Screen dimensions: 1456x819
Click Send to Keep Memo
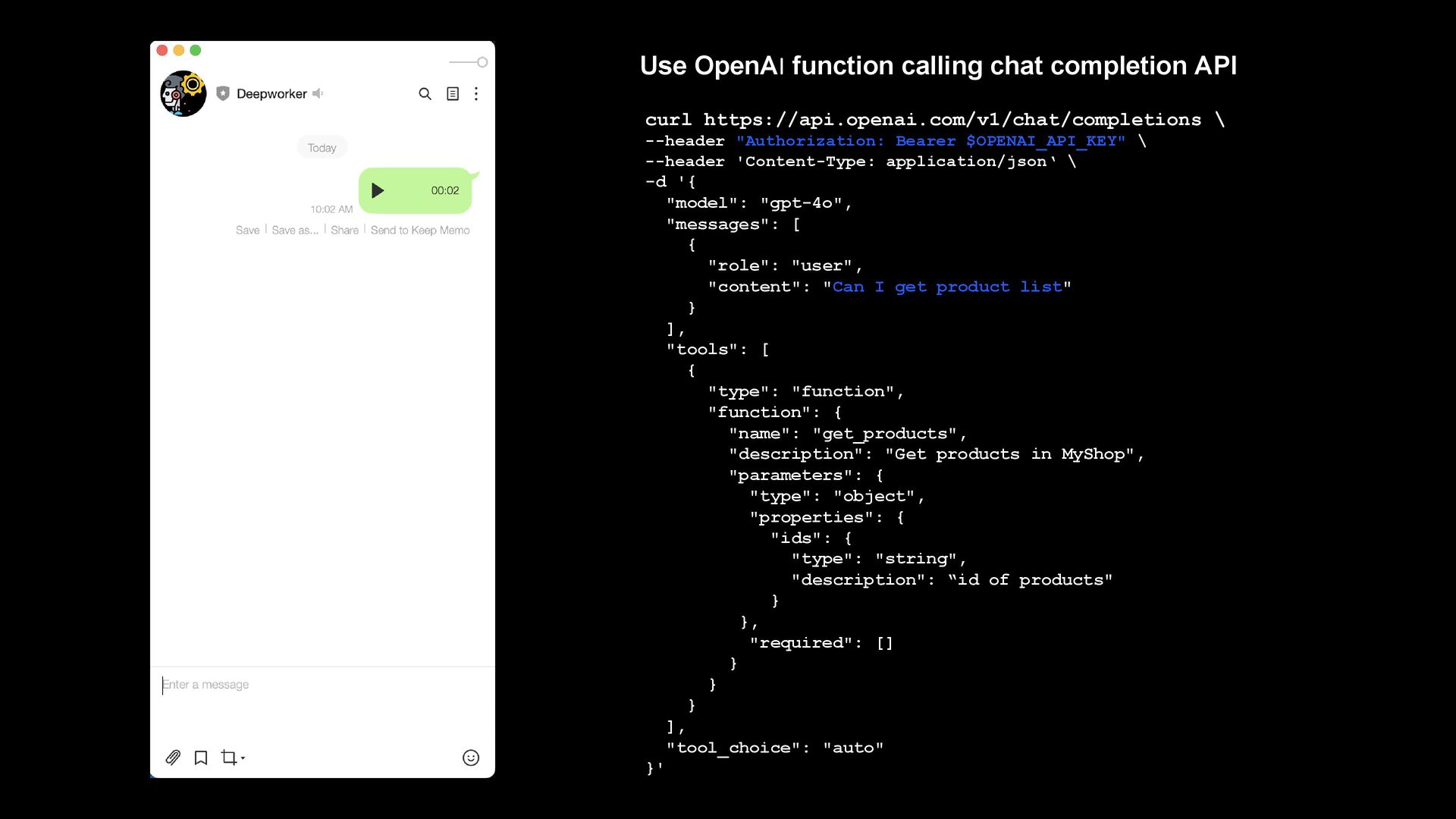420,230
